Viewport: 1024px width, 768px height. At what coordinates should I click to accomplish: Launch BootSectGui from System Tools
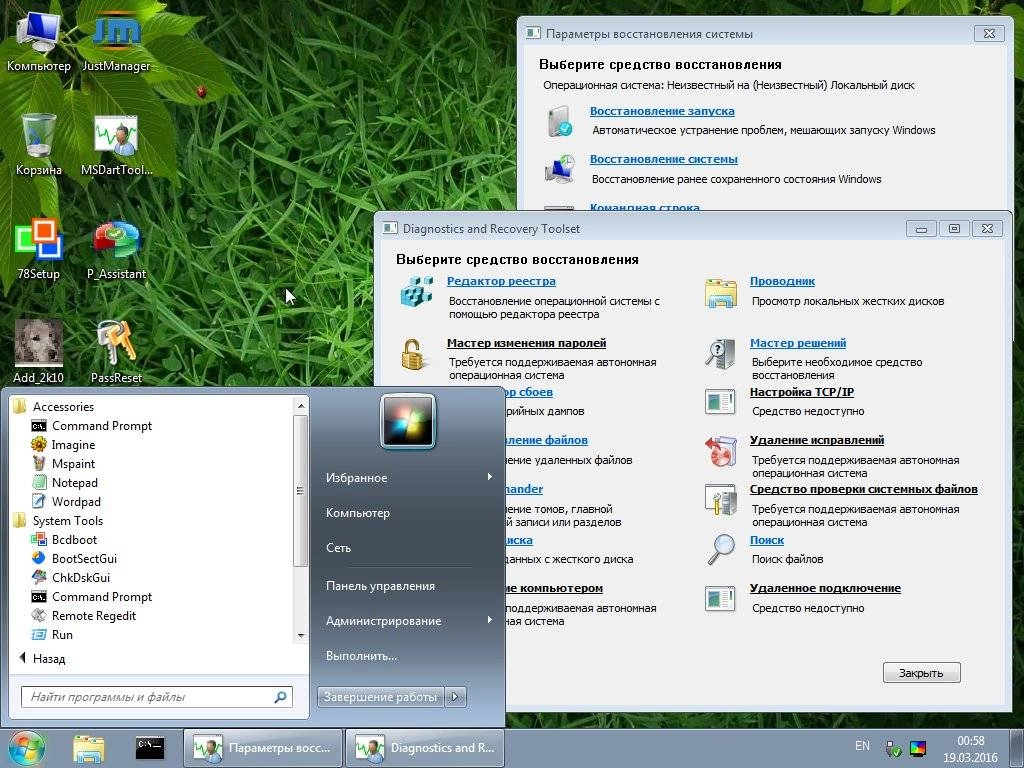(84, 559)
